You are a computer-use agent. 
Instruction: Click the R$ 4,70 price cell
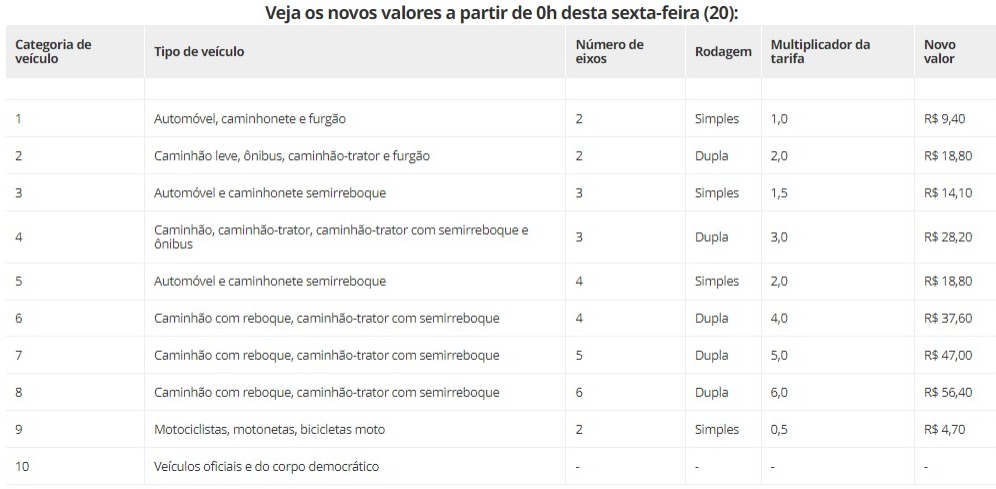tap(945, 429)
